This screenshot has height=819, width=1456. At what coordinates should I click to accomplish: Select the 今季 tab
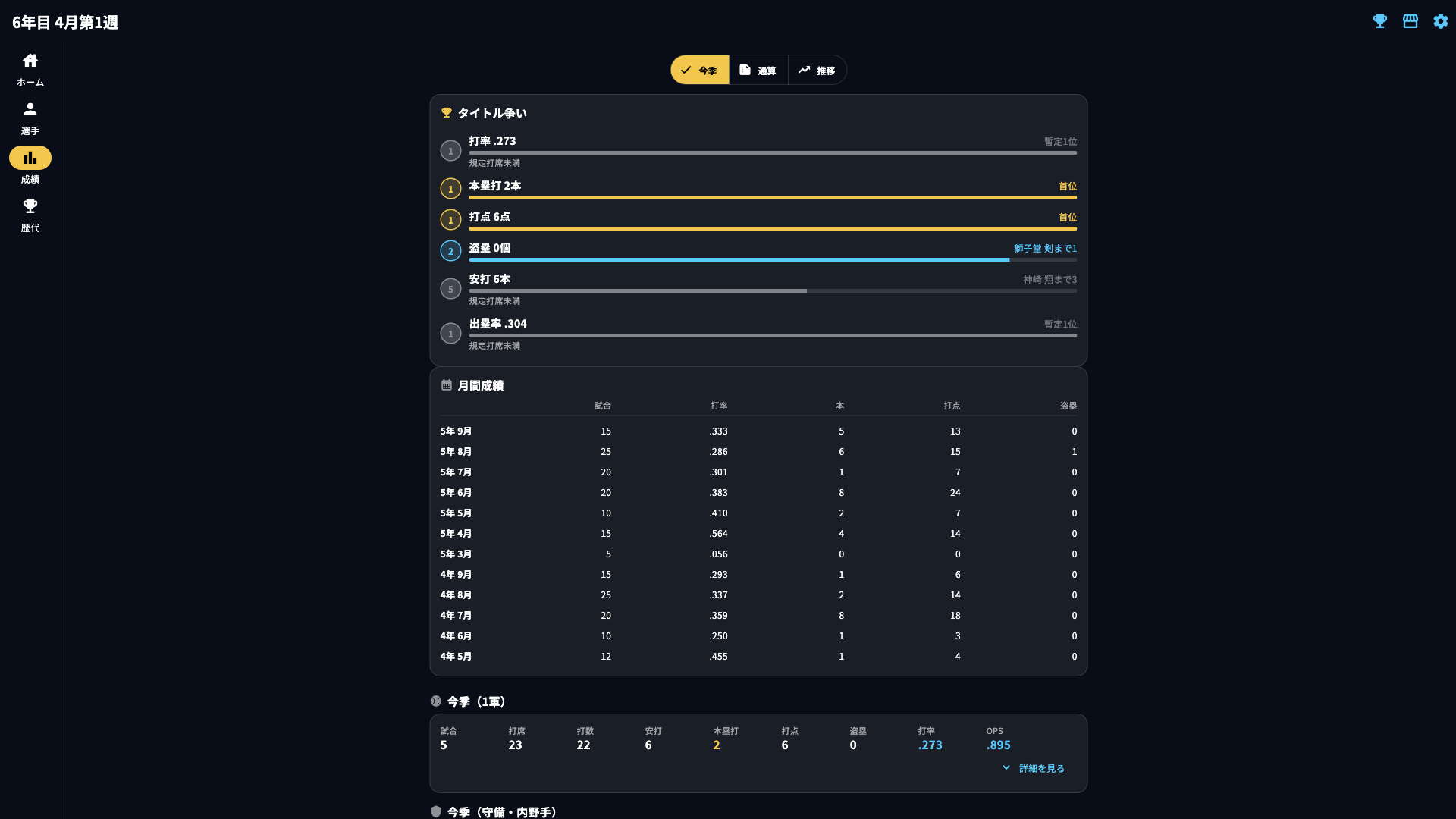(700, 70)
